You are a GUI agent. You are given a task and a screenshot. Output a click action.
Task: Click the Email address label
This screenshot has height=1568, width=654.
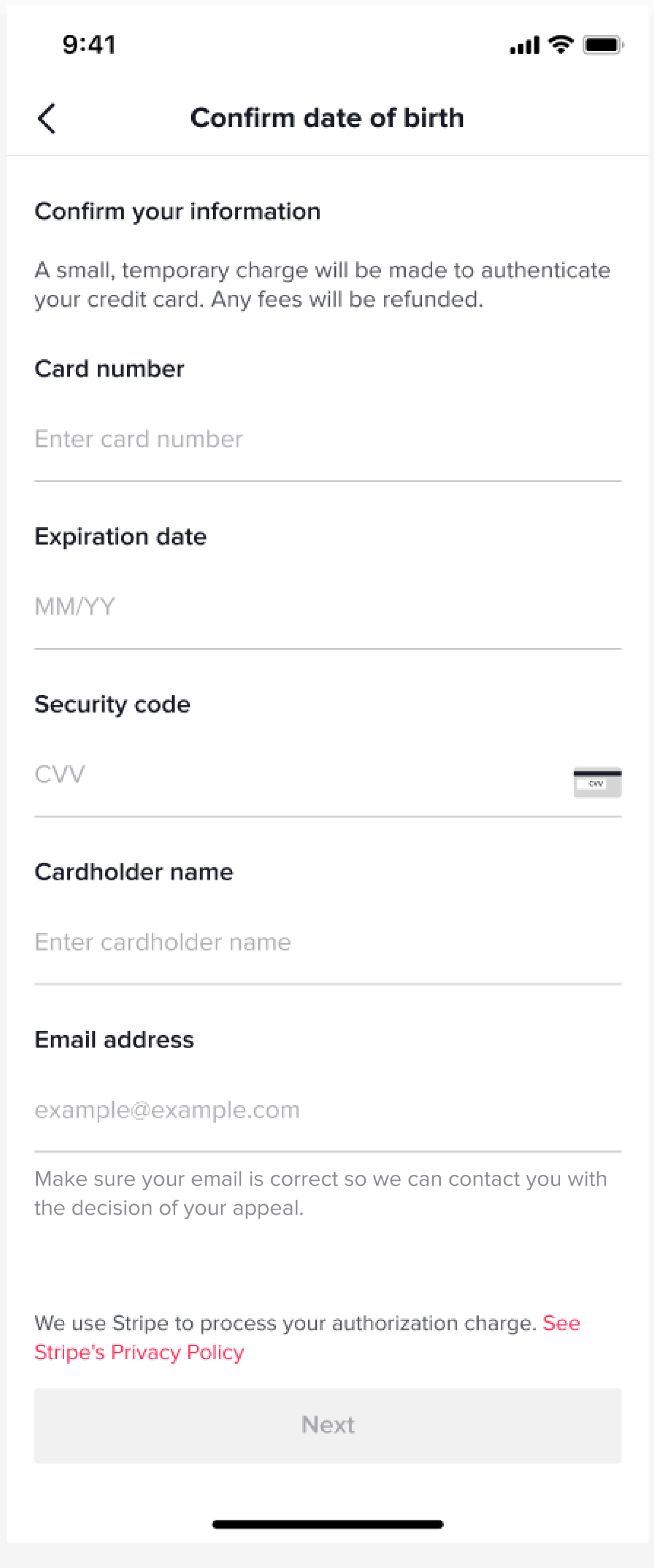coord(114,1040)
